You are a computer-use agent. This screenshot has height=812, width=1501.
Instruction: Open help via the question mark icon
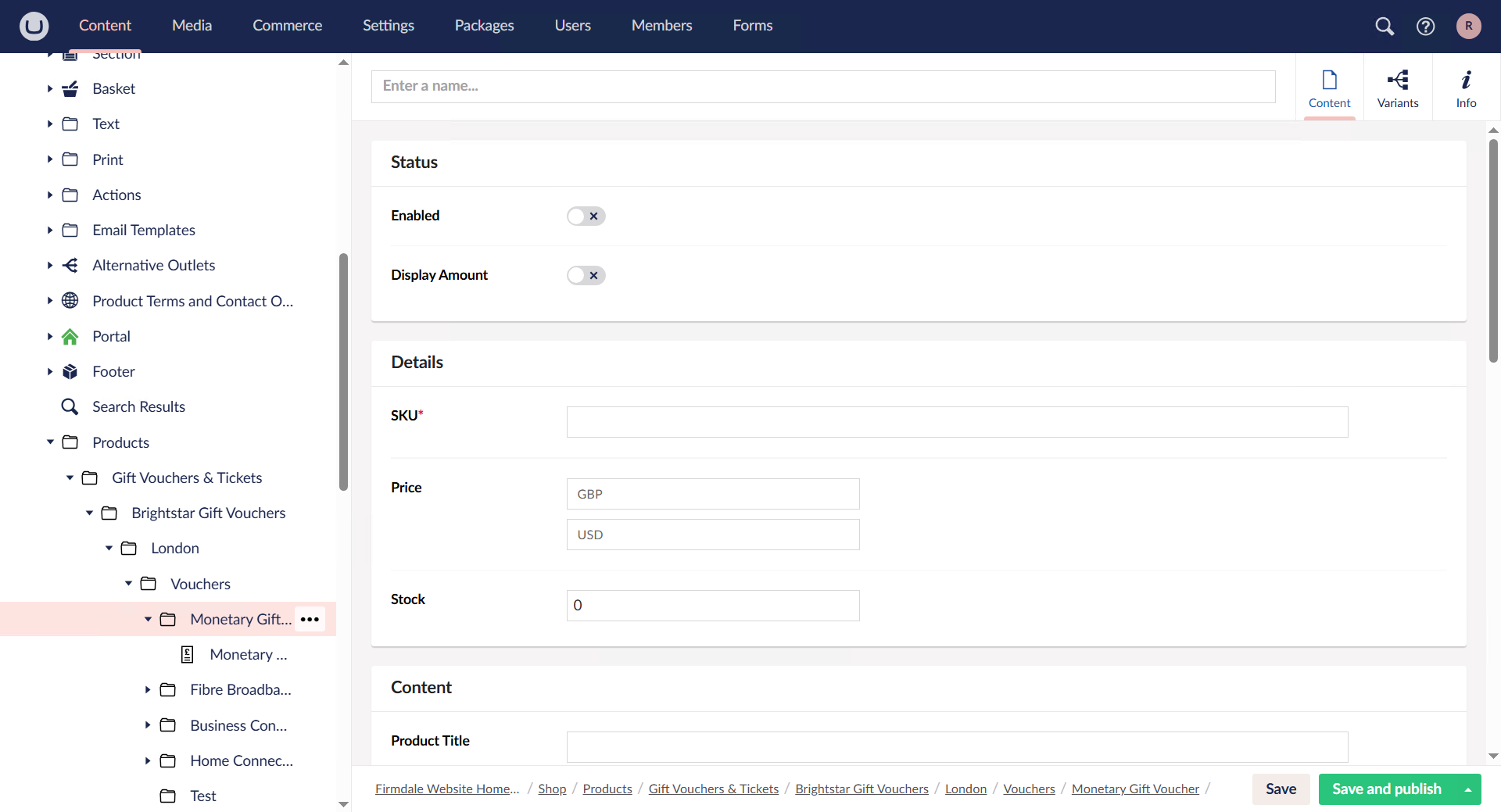click(x=1425, y=26)
